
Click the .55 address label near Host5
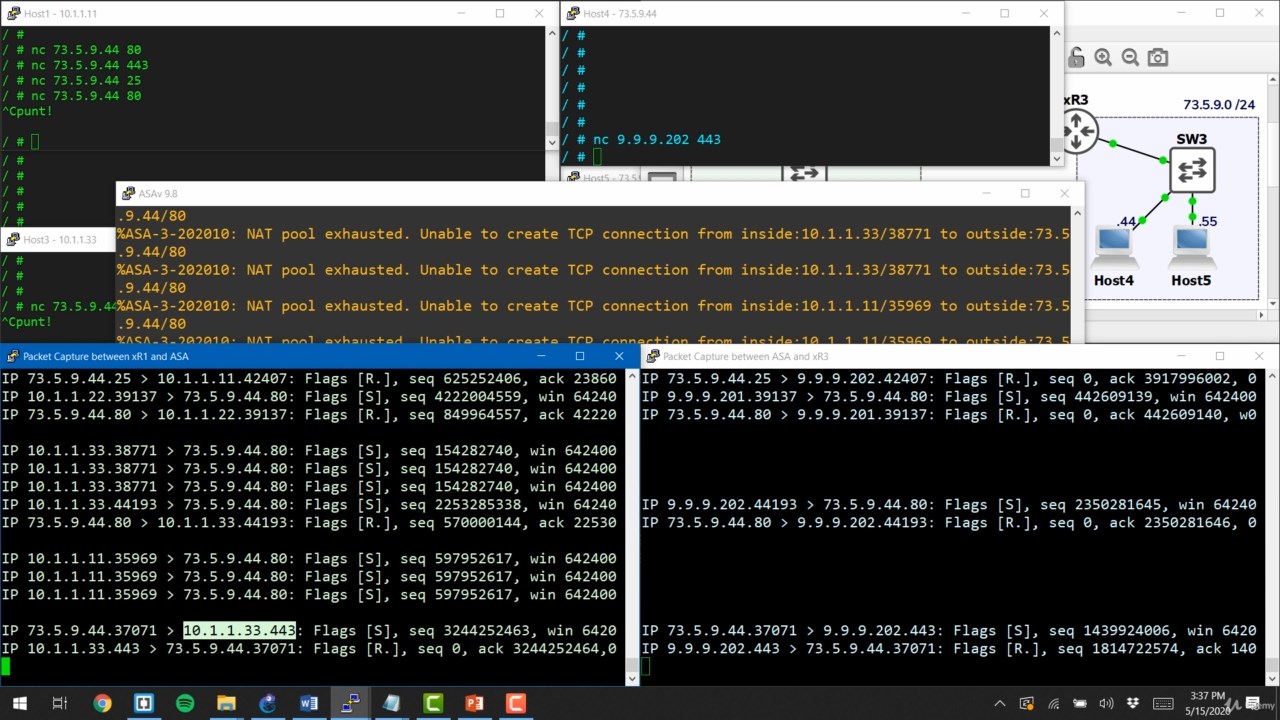1207,221
